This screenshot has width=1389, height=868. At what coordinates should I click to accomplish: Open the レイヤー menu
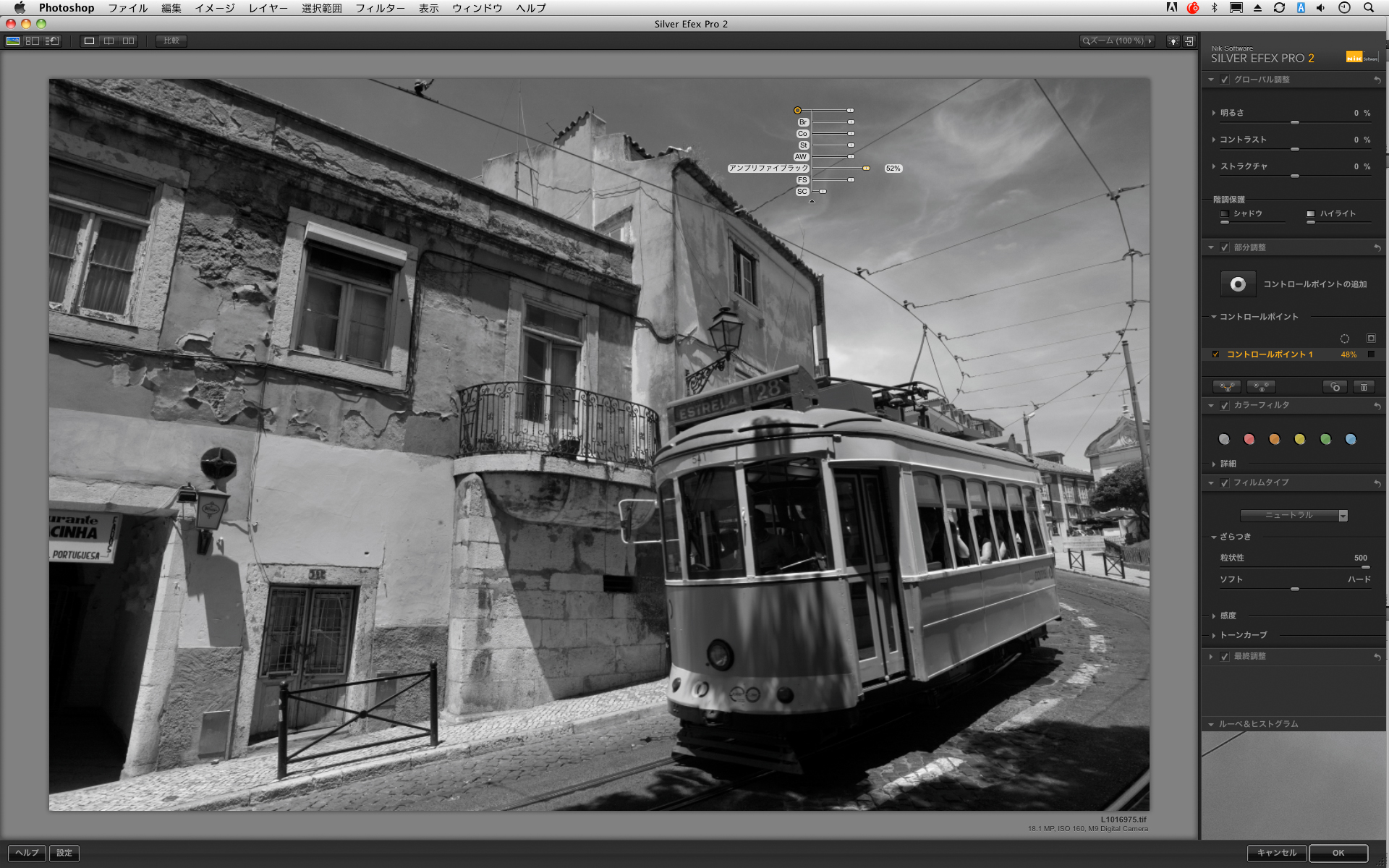pos(268,8)
